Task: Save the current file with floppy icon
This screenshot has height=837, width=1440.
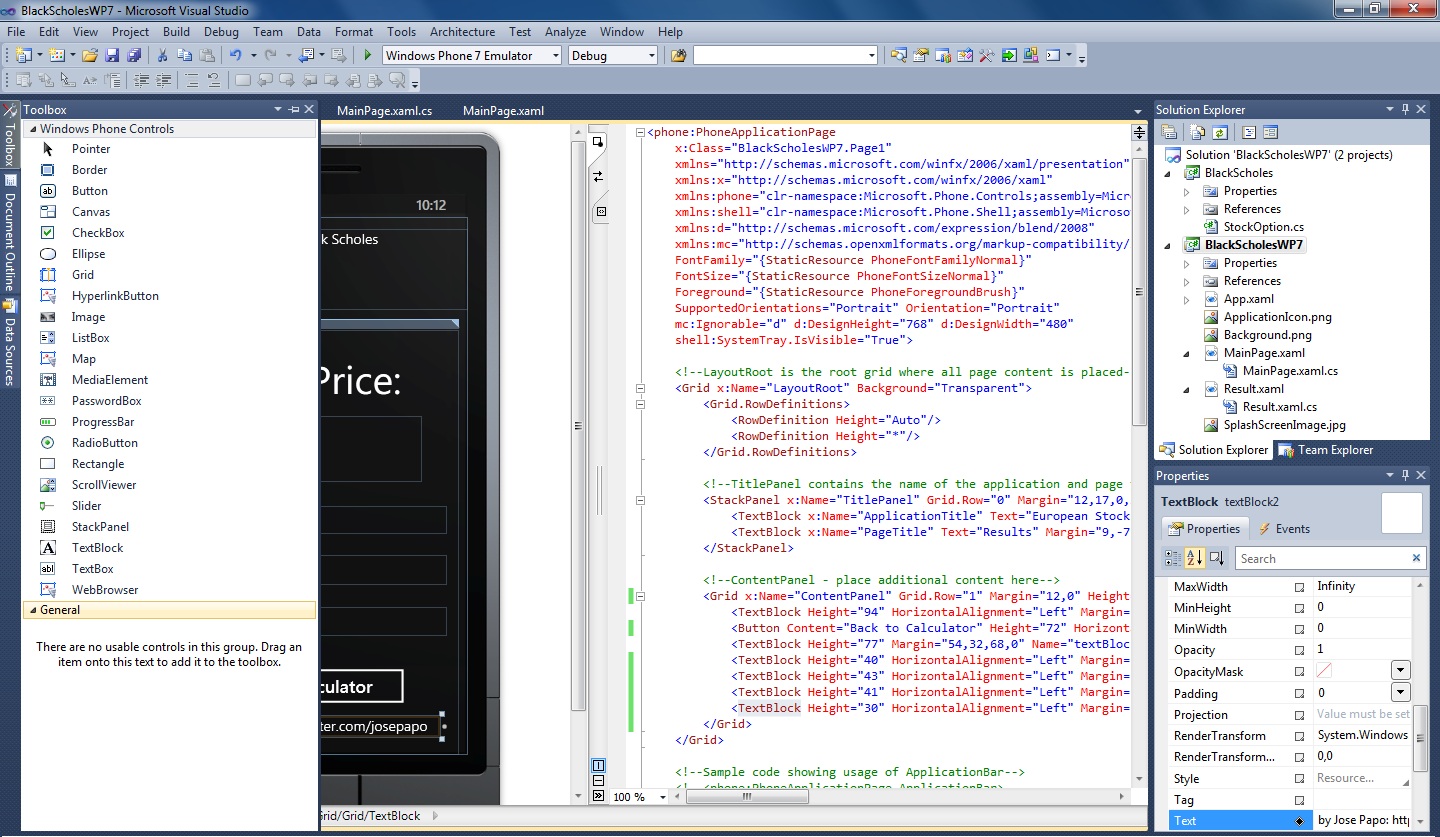Action: click(x=112, y=56)
